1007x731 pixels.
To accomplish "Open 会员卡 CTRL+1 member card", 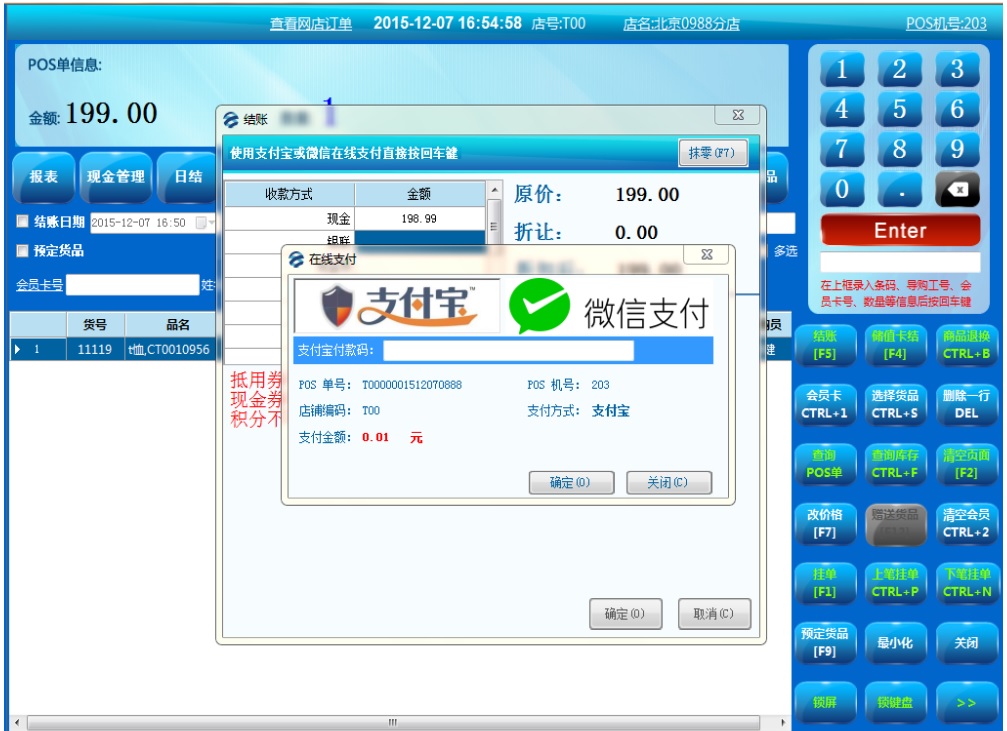I will (x=825, y=405).
